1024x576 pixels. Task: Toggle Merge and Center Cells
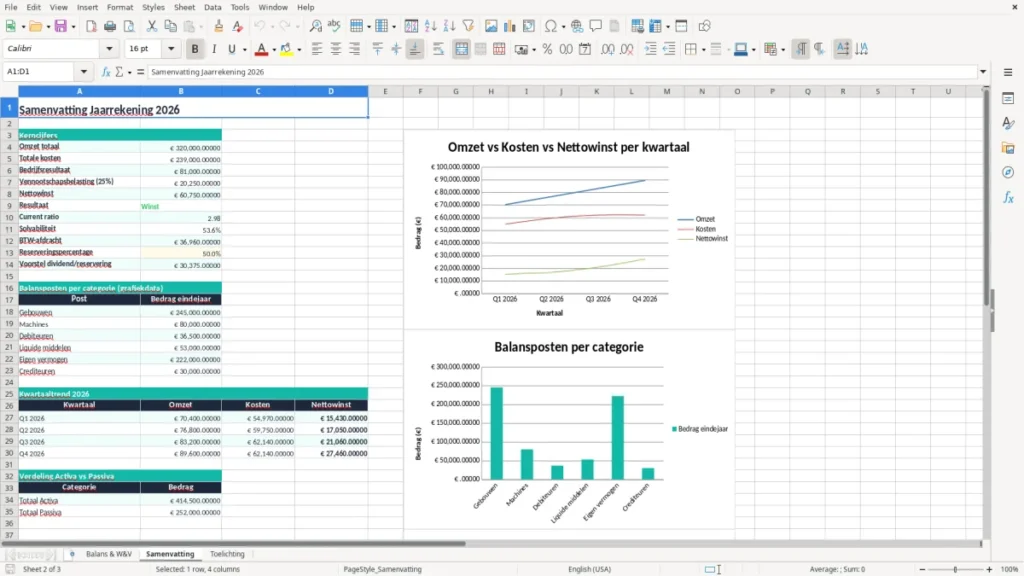pos(462,49)
